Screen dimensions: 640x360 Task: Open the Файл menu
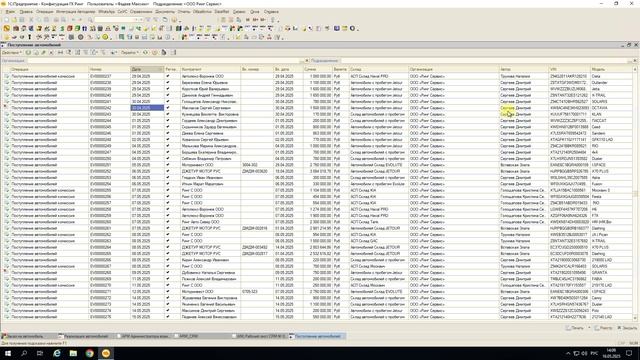pyautogui.click(x=10, y=12)
